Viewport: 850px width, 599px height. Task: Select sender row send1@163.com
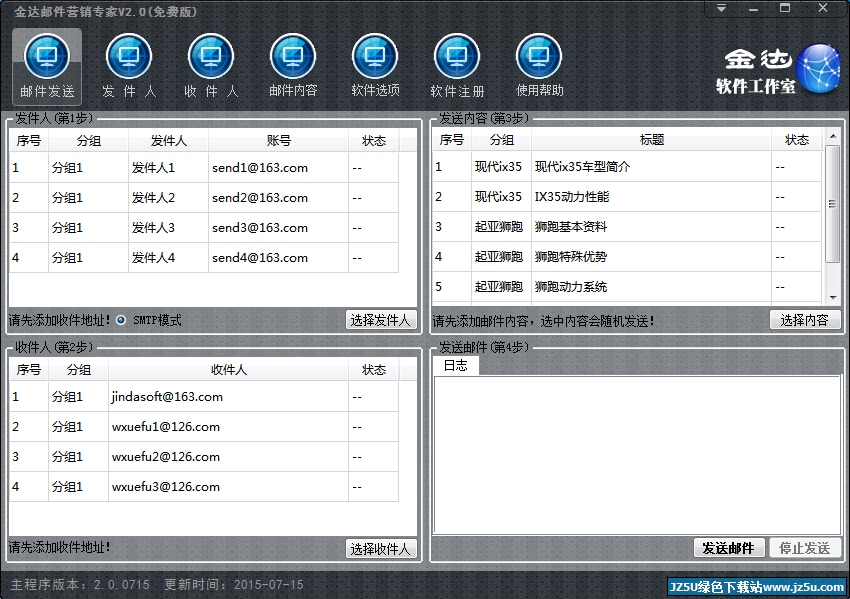204,168
